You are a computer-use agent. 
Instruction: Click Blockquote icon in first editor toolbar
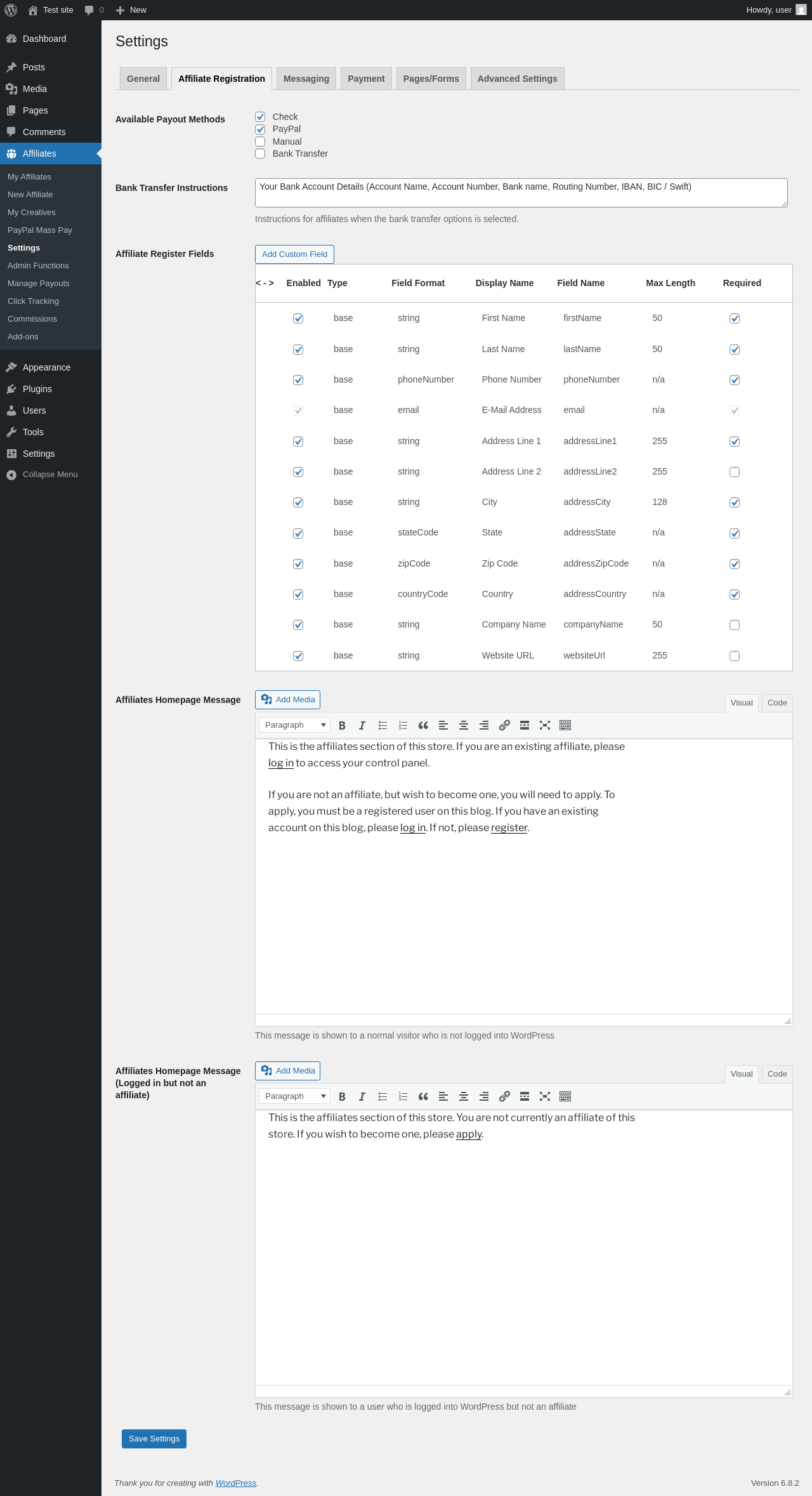[423, 725]
